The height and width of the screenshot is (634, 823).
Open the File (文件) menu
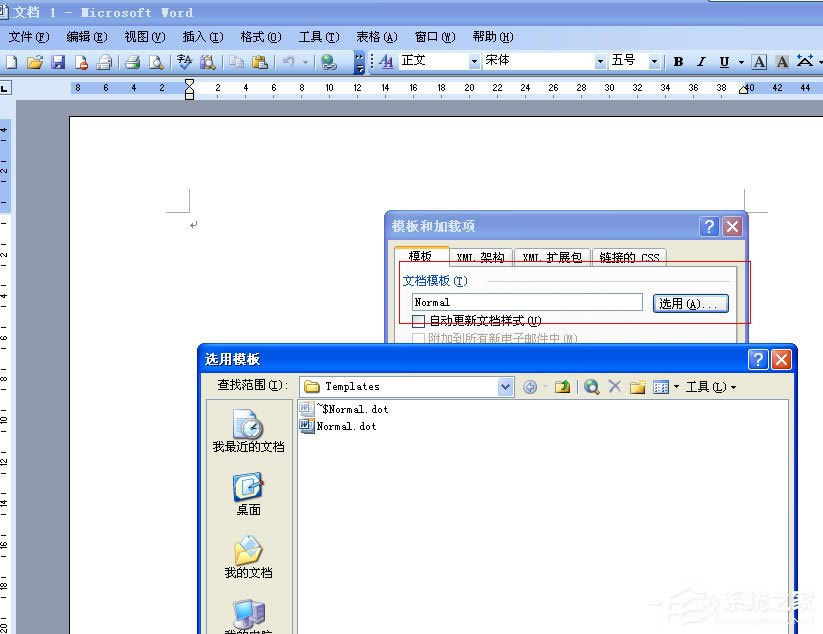(x=29, y=37)
